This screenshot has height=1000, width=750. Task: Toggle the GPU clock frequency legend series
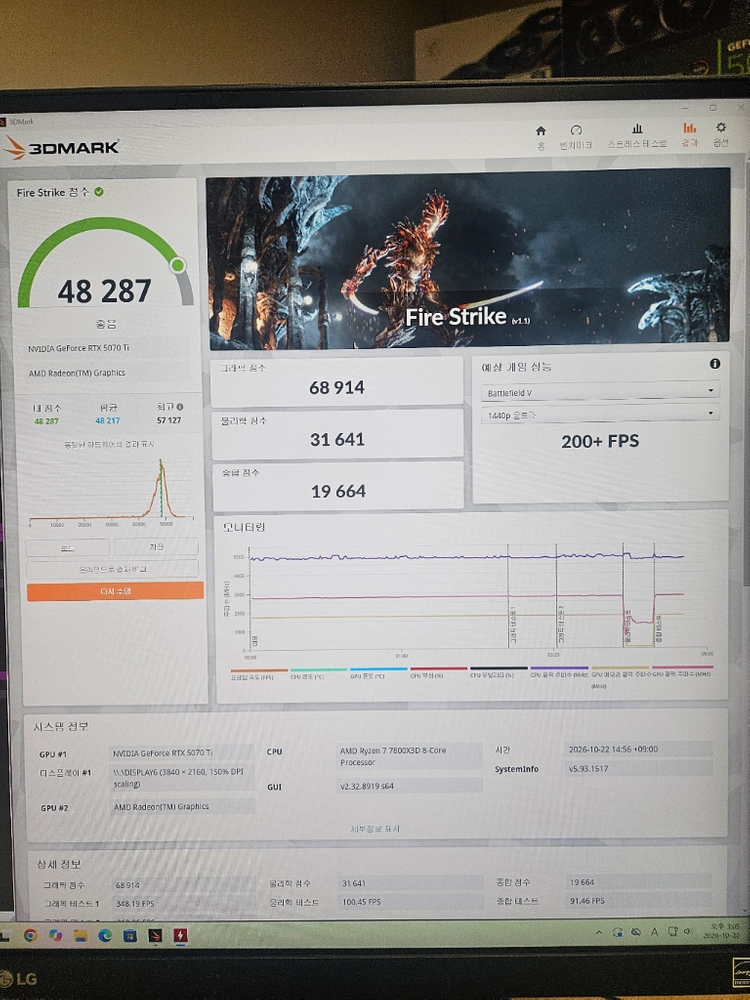[x=682, y=670]
